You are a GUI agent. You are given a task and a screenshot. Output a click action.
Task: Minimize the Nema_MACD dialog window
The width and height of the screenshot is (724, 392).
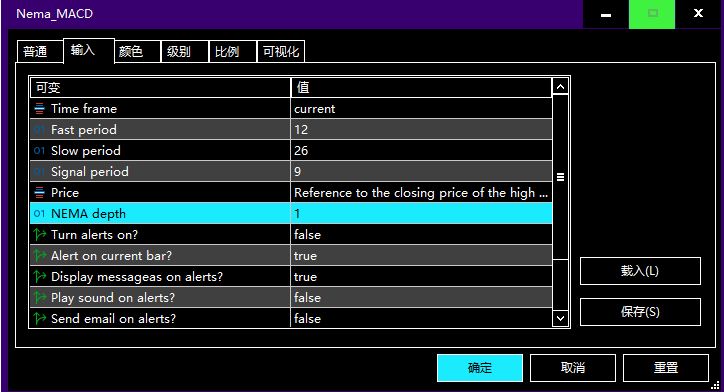606,14
